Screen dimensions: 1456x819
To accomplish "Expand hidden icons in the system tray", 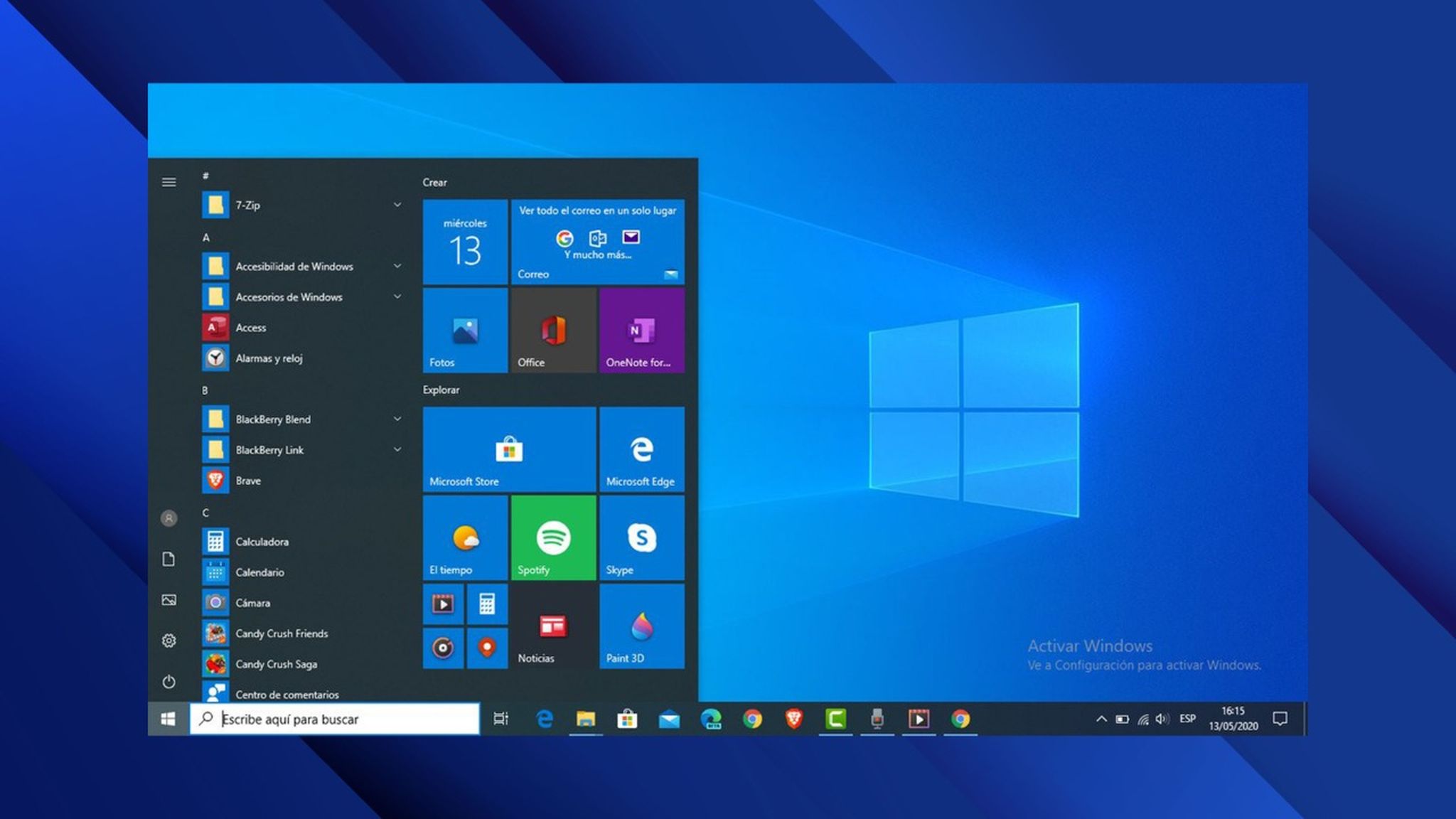I will pyautogui.click(x=1102, y=719).
